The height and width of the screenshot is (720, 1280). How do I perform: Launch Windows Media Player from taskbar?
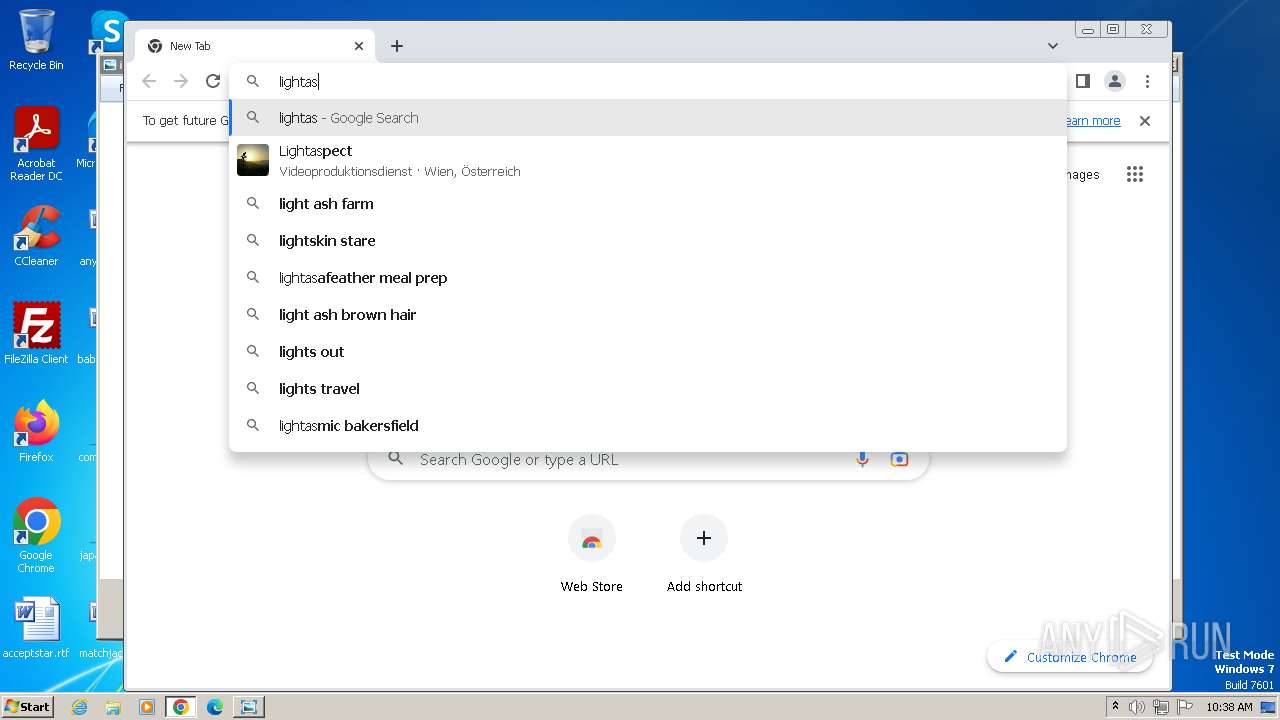(x=147, y=707)
